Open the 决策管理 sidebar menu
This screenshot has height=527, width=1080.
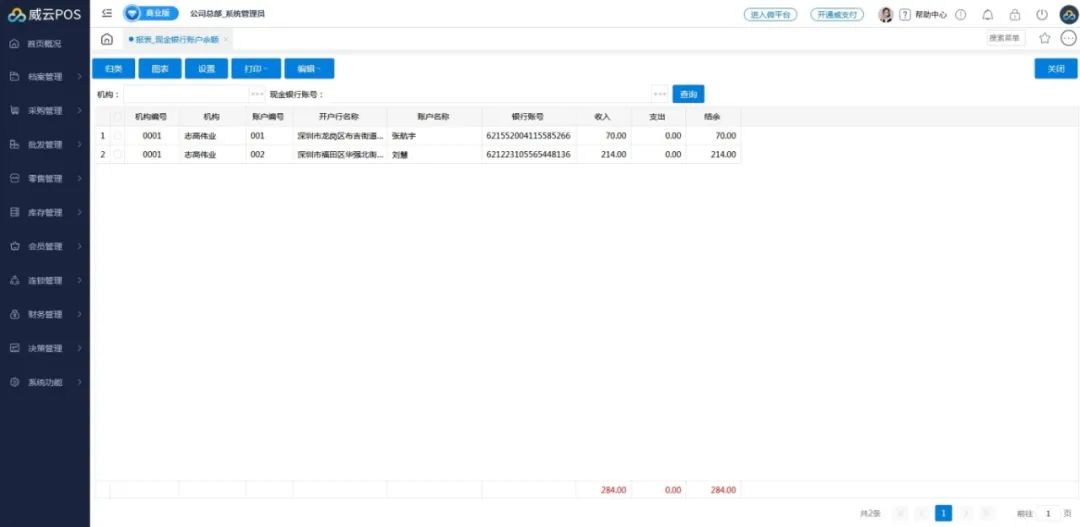click(45, 349)
